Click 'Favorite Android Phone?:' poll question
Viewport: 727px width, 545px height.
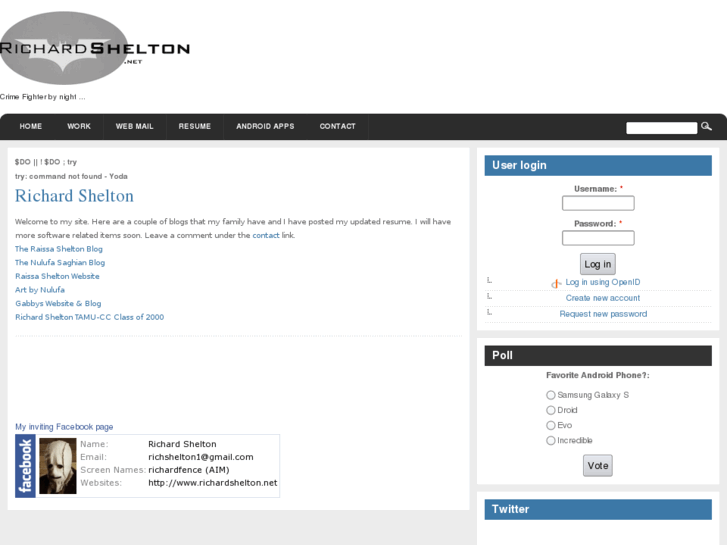pyautogui.click(x=598, y=375)
